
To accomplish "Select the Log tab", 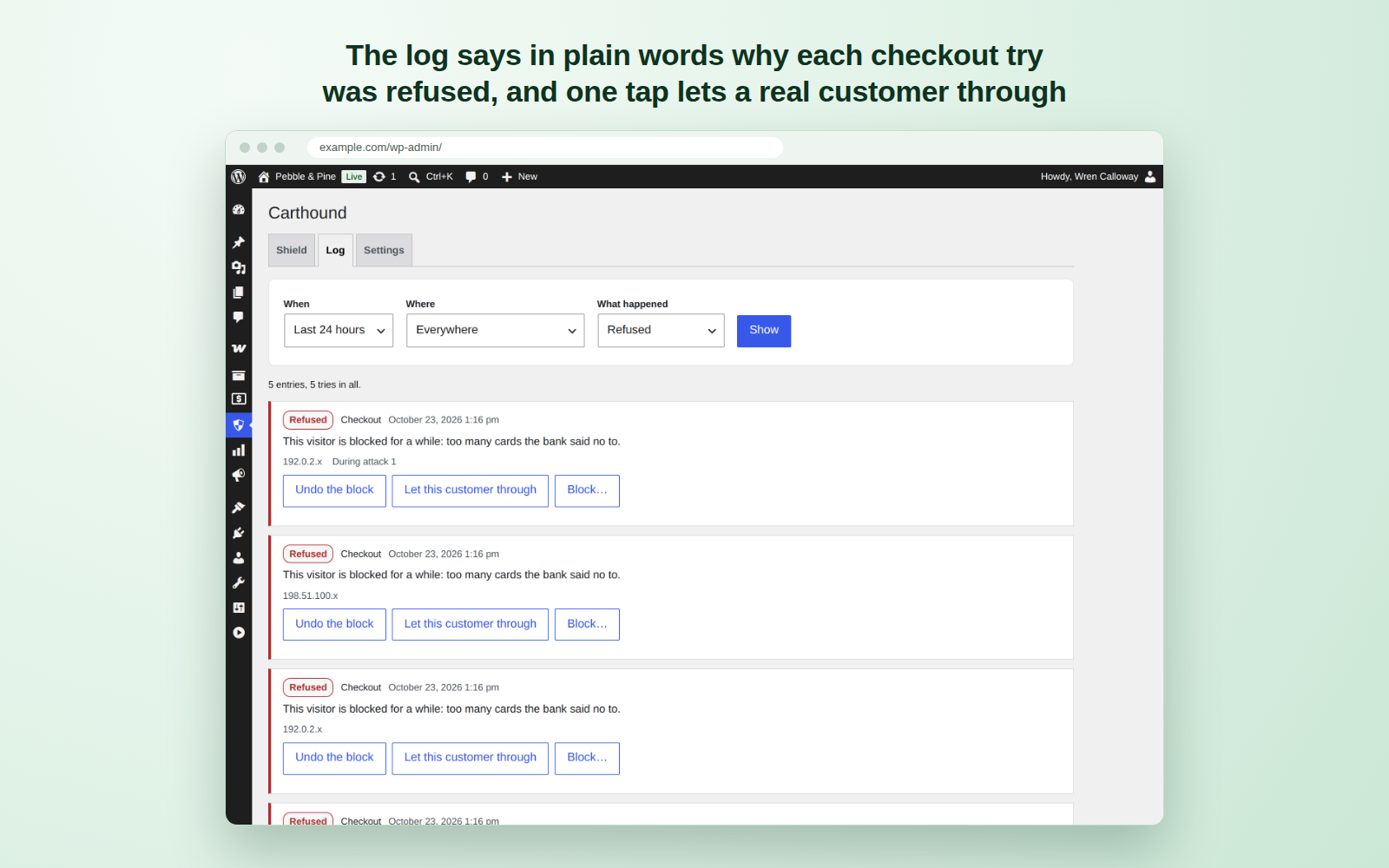I will 335,250.
